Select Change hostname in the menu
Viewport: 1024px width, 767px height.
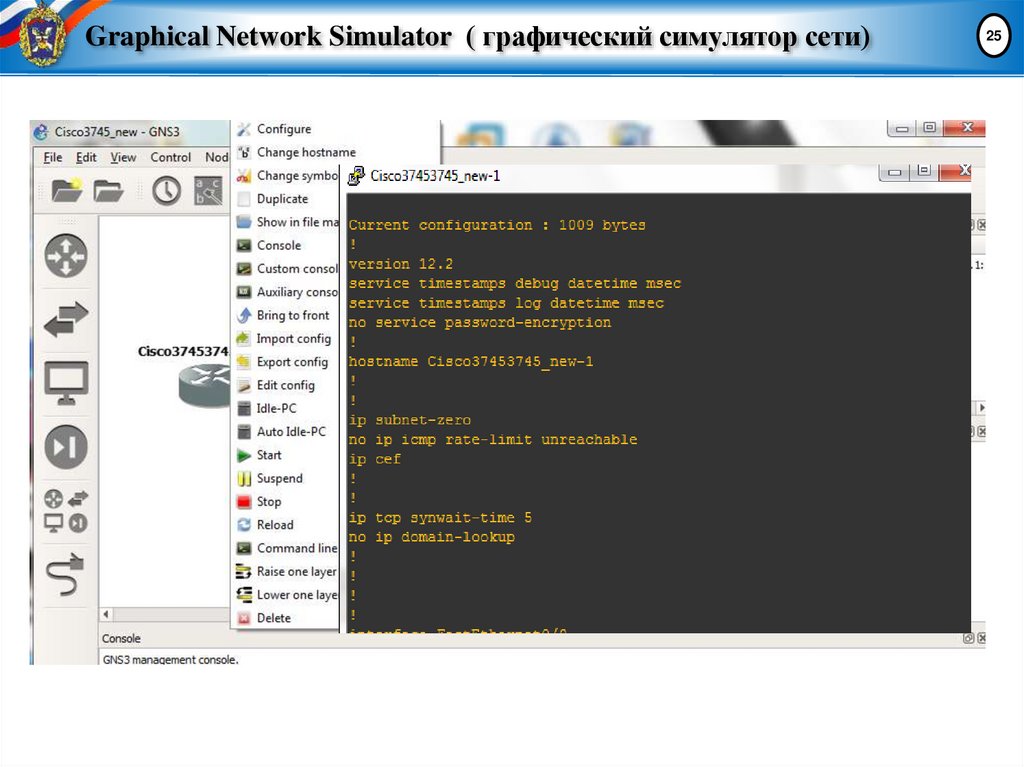click(295, 152)
